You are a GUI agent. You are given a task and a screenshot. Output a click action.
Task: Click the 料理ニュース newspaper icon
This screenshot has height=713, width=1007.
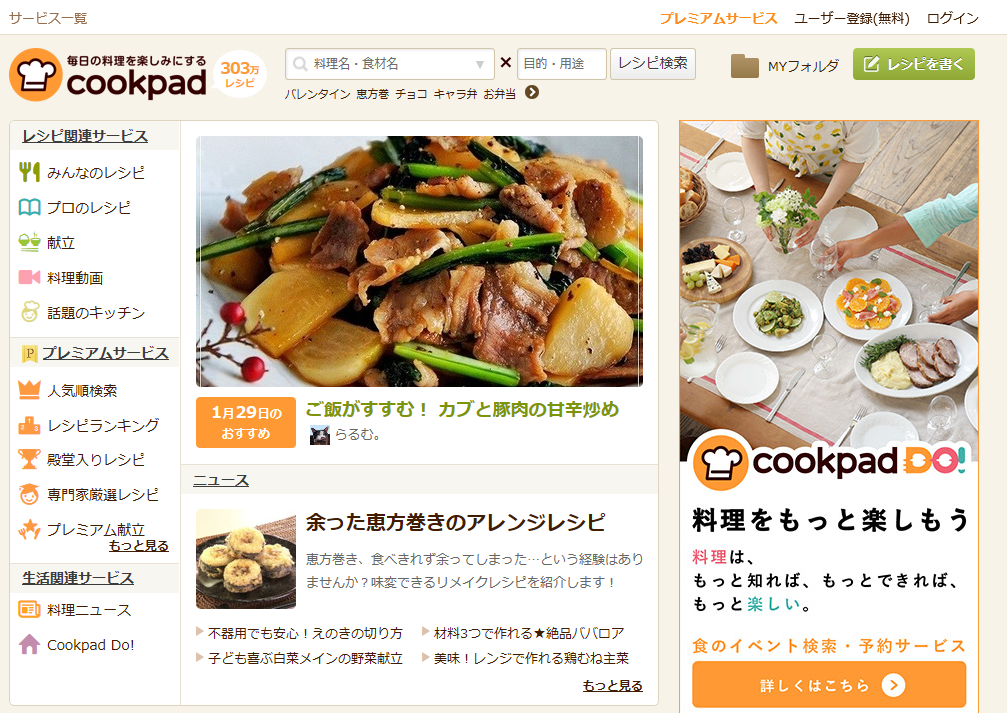coord(29,609)
